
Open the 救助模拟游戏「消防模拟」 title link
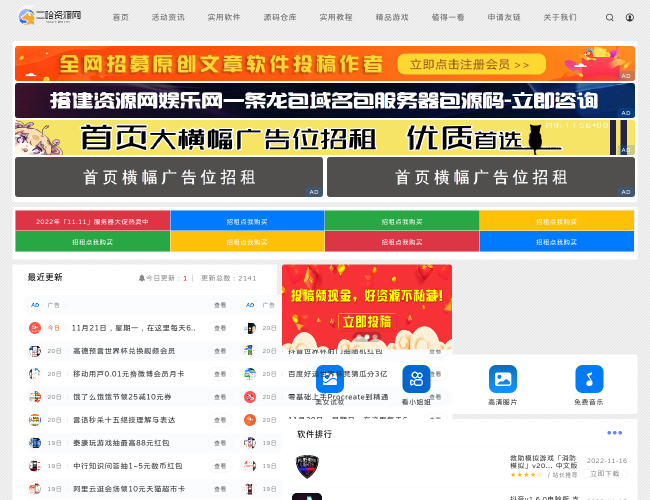pos(543,461)
